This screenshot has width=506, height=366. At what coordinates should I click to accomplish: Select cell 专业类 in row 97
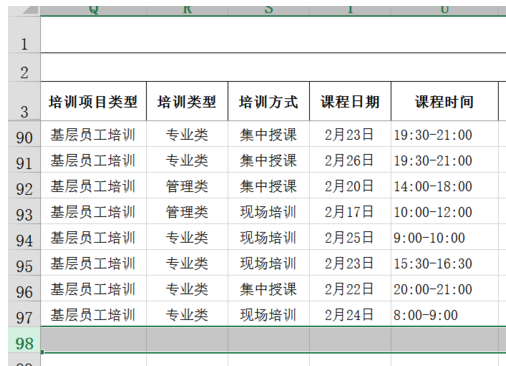[187, 314]
